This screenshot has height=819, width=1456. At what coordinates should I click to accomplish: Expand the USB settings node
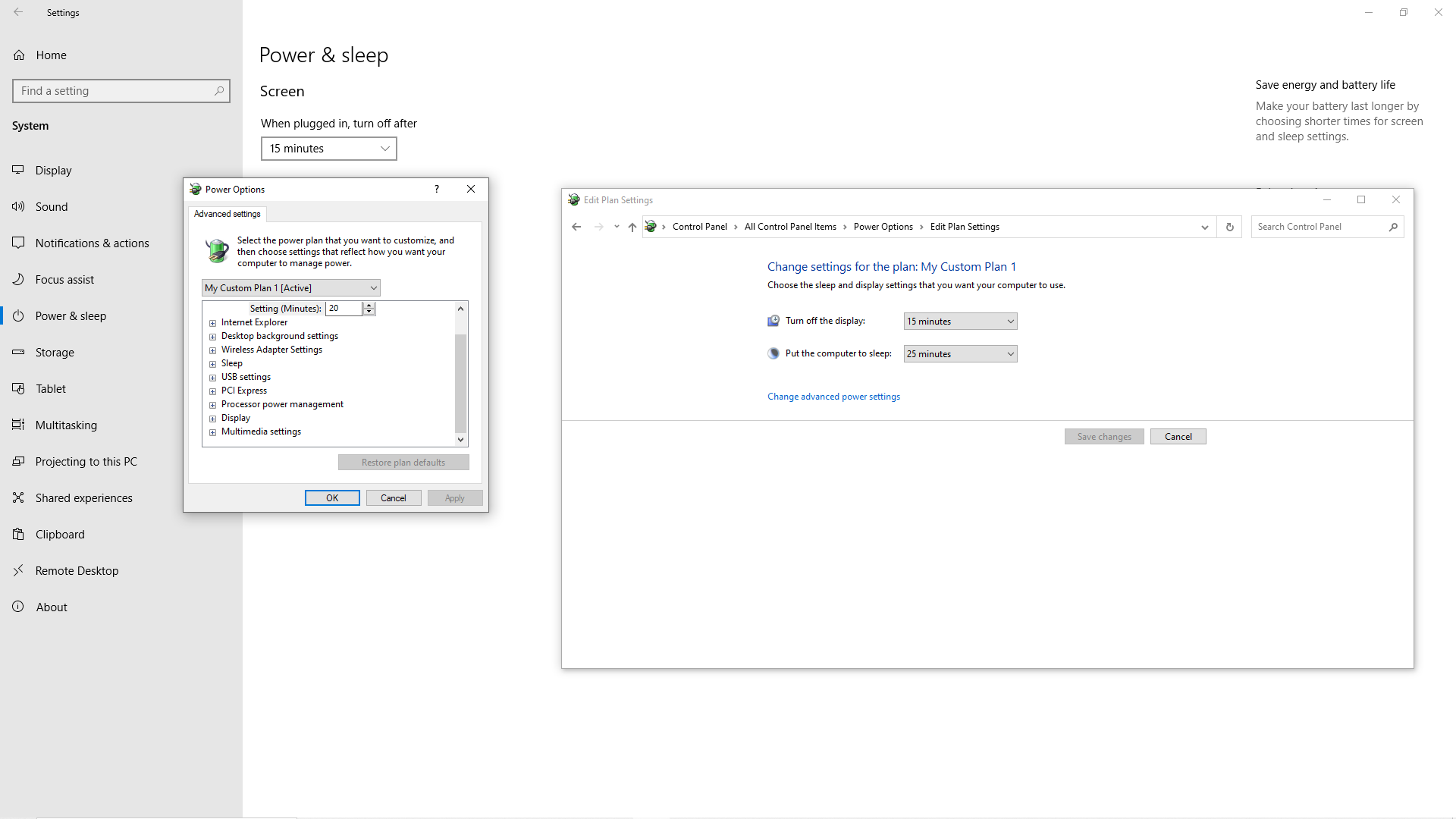(x=213, y=378)
